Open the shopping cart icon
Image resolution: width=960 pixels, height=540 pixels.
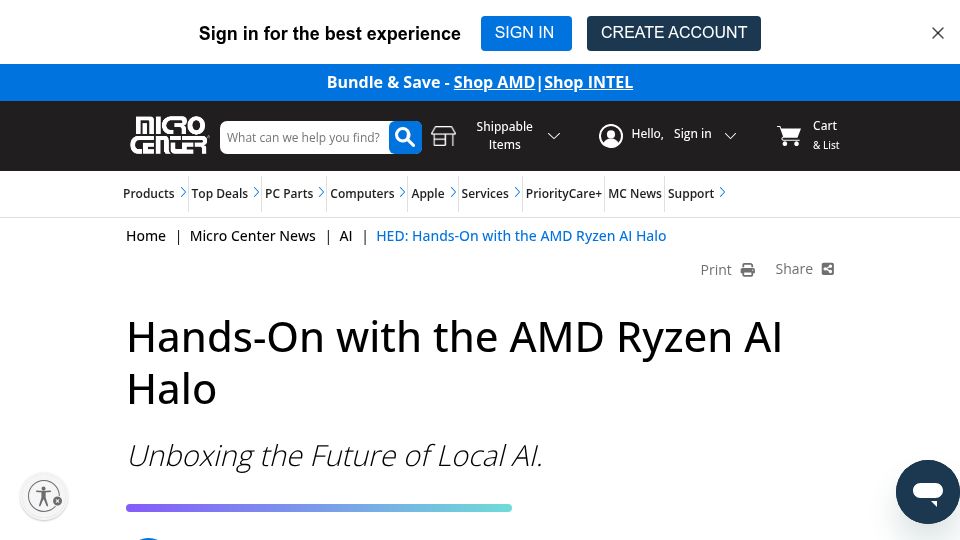pyautogui.click(x=789, y=136)
